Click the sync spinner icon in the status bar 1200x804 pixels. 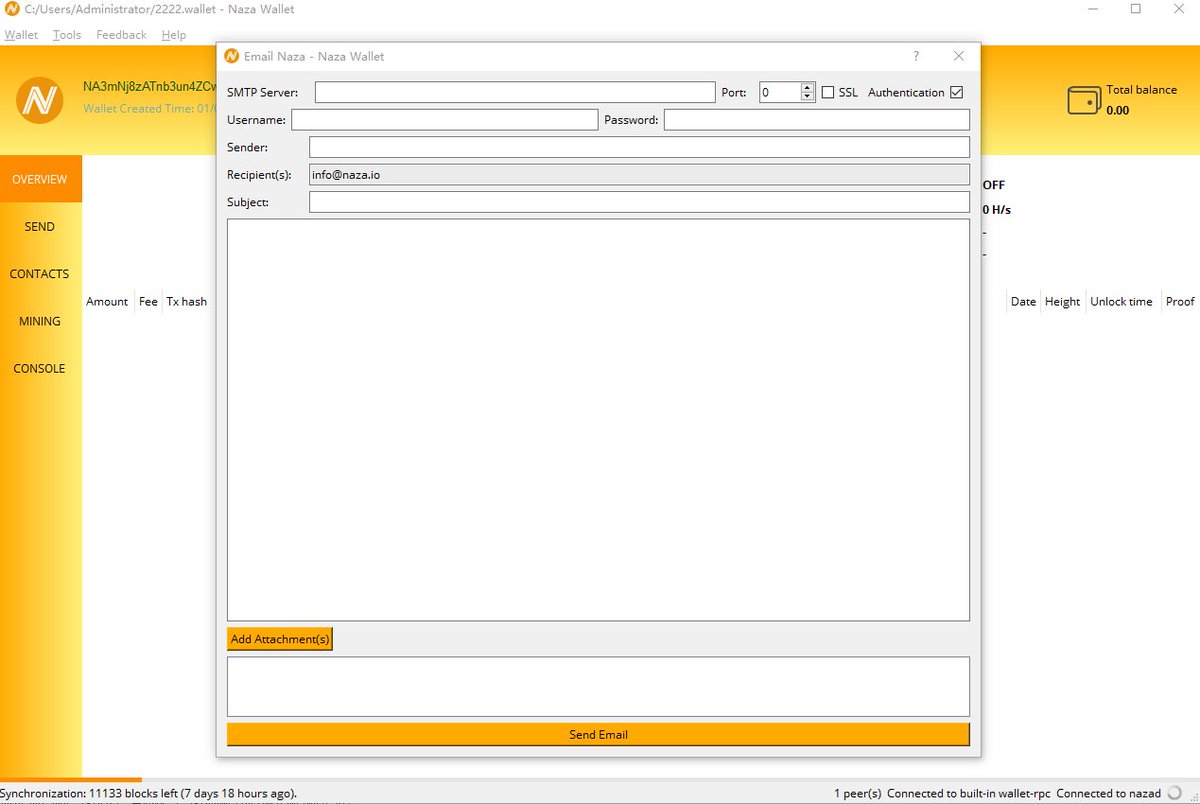click(1174, 793)
